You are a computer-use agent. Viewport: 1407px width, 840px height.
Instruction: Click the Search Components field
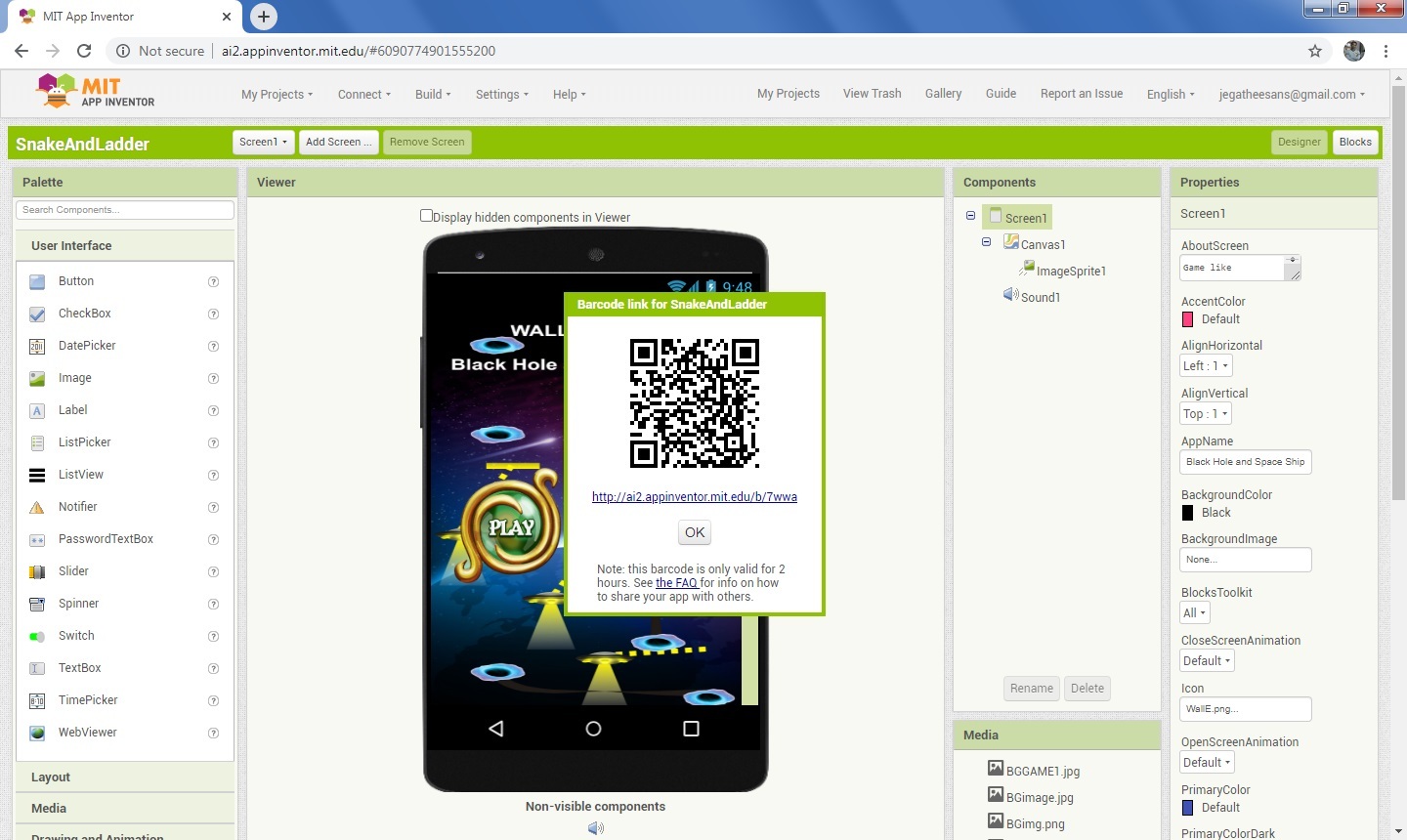(x=125, y=210)
